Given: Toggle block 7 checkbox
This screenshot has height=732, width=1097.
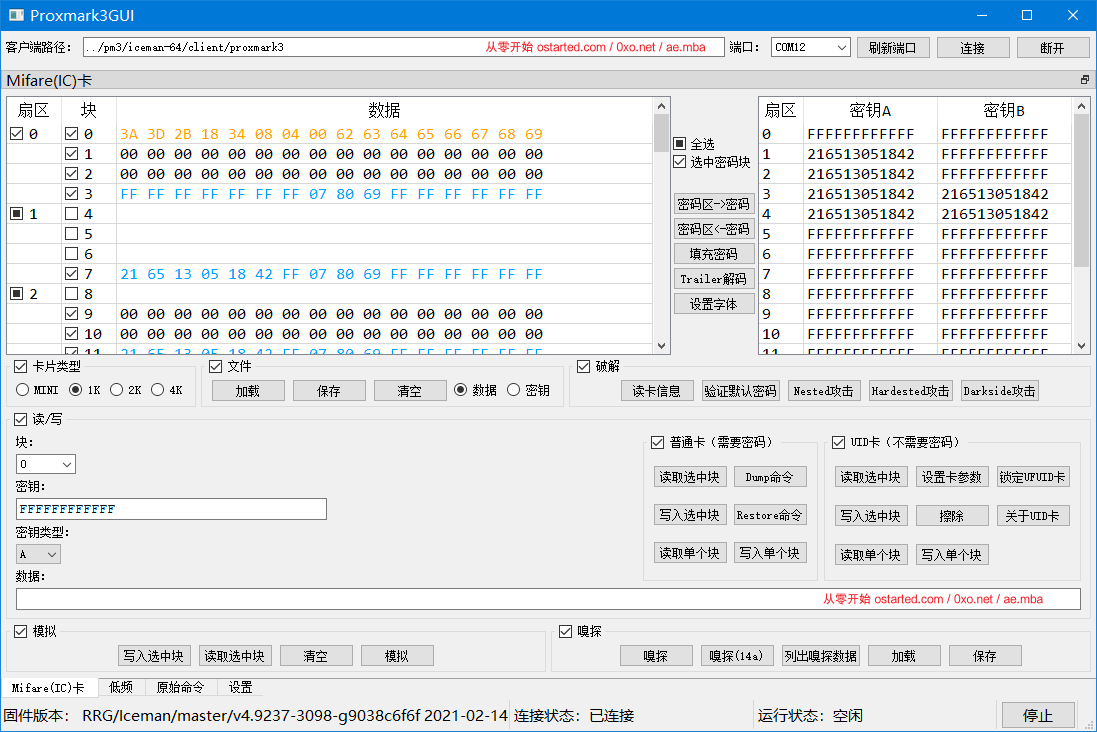Looking at the screenshot, I should click(71, 274).
